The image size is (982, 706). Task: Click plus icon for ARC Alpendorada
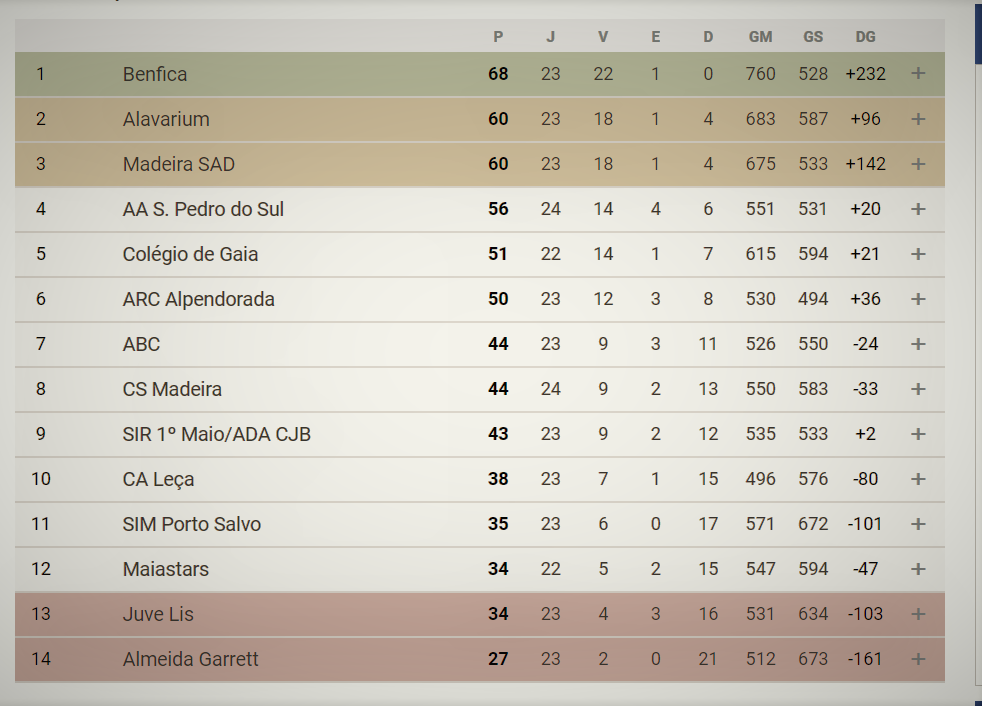918,299
